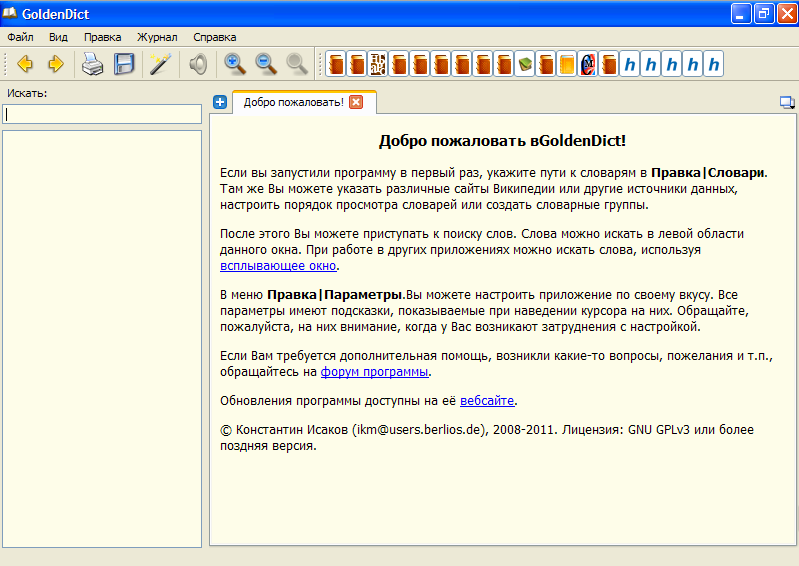Reset zoom with the plain magnifier icon
The height and width of the screenshot is (566, 799).
point(297,65)
